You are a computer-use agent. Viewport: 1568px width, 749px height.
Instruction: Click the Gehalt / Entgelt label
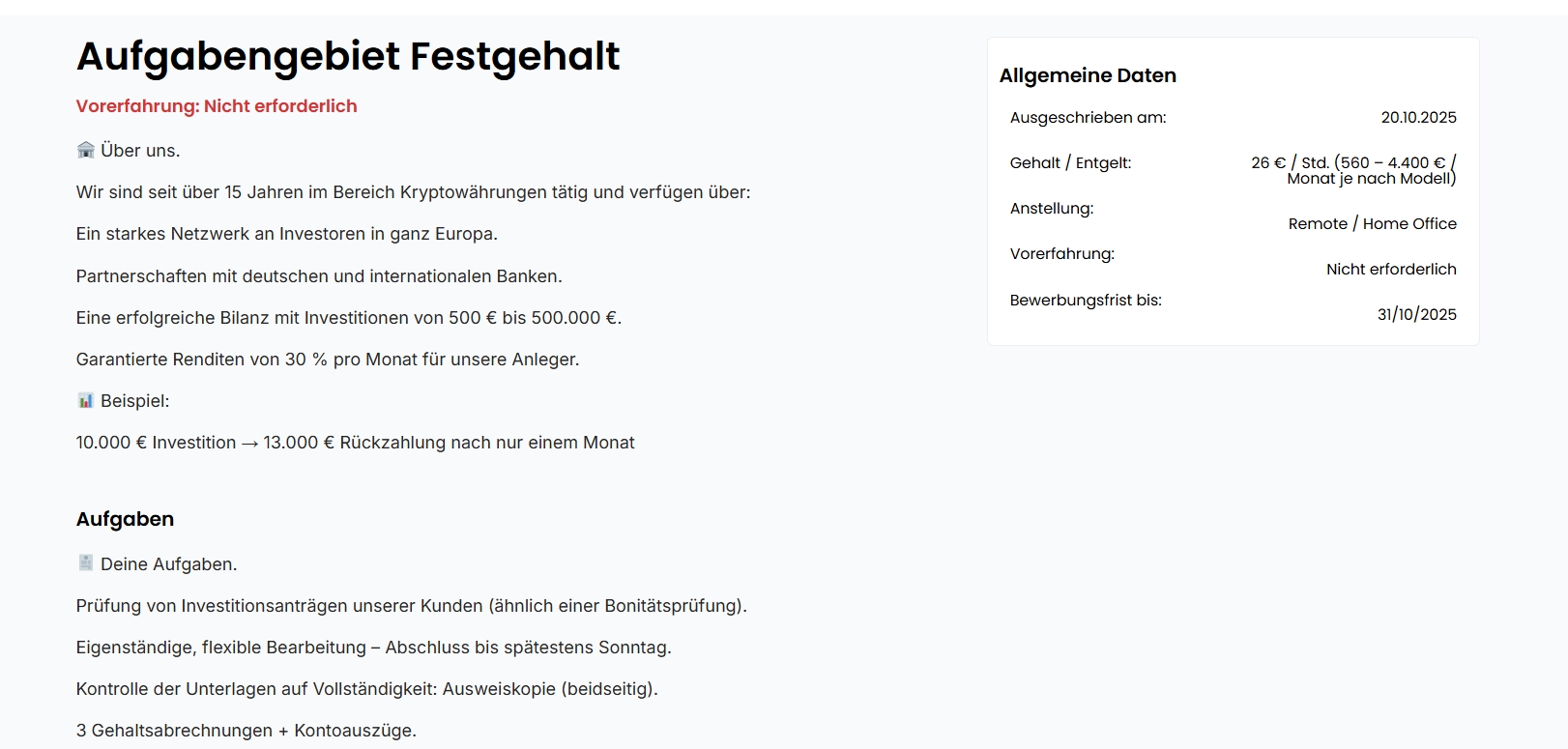click(x=1070, y=163)
